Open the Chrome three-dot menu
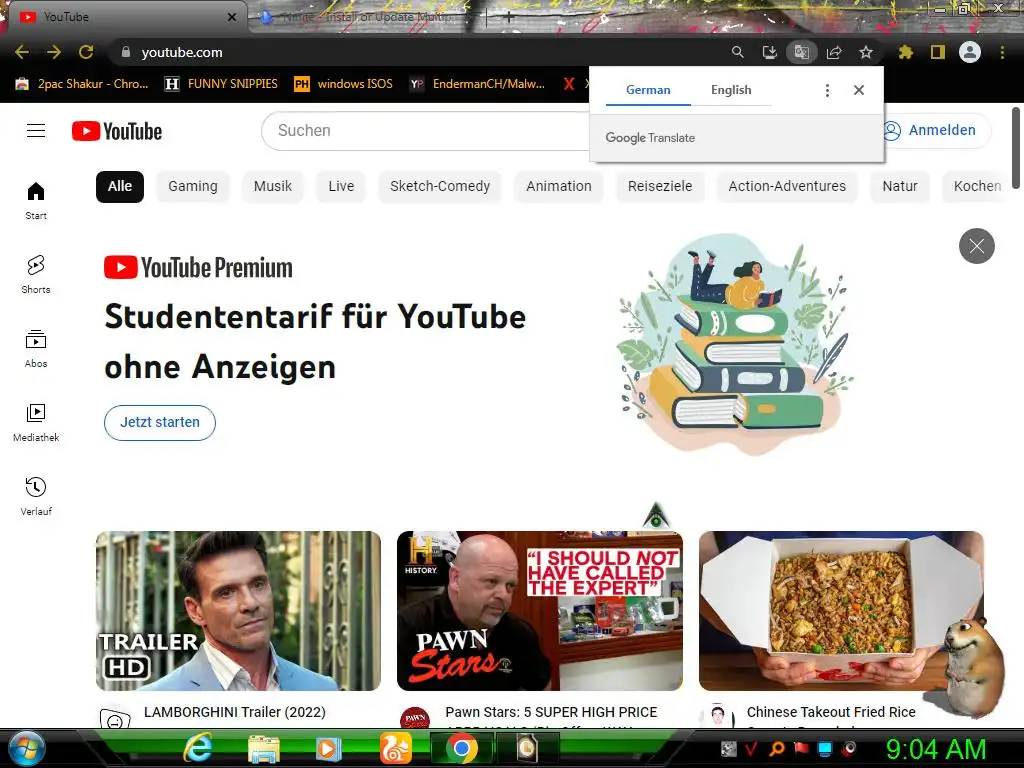The width and height of the screenshot is (1024, 768). pos(1002,52)
